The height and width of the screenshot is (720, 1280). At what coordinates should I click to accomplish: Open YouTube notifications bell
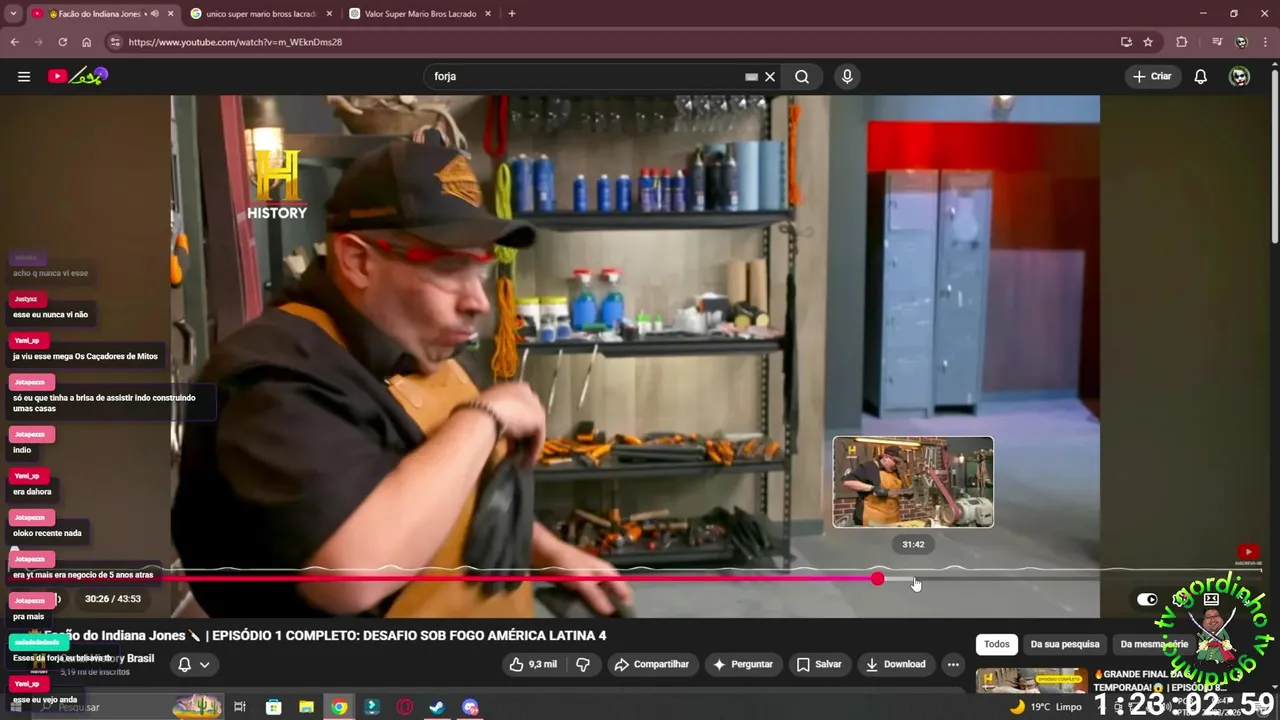coord(1201,76)
